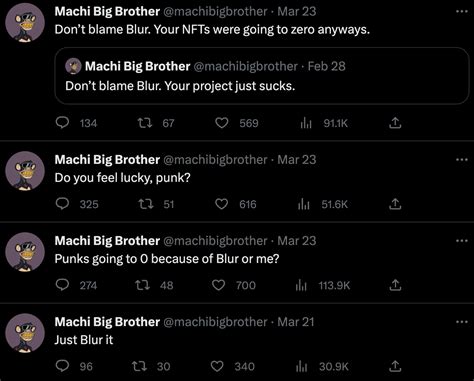The height and width of the screenshot is (381, 474).
Task: Open the Mar 23 timestamp on 'Punks going' tweet
Action: click(x=297, y=241)
